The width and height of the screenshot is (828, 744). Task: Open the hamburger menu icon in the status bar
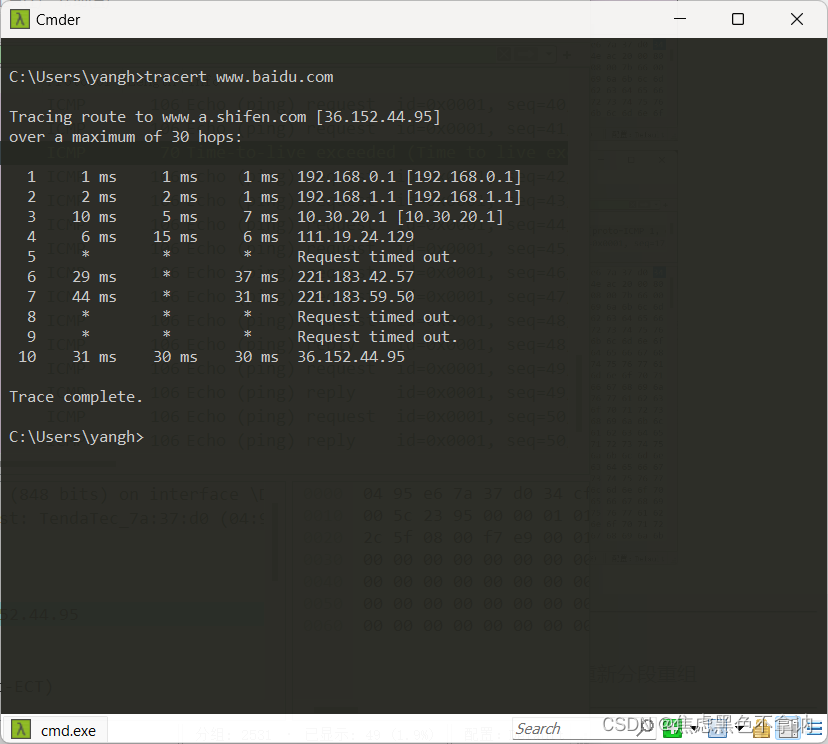coord(815,728)
